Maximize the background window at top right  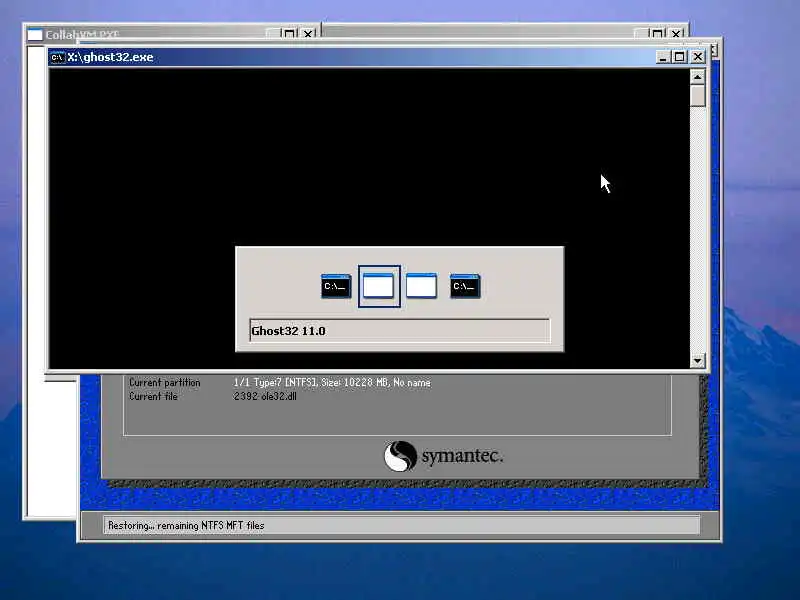click(657, 34)
